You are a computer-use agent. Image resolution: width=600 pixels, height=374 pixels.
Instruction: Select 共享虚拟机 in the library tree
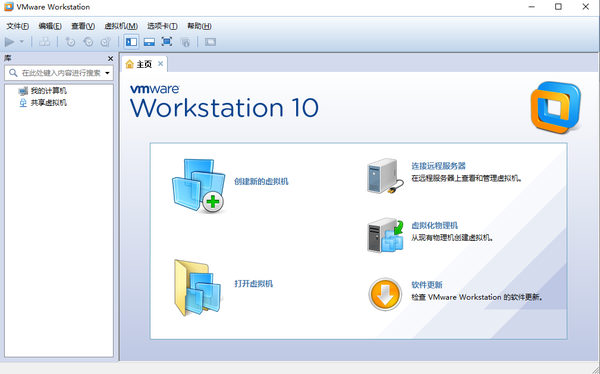pyautogui.click(x=49, y=103)
